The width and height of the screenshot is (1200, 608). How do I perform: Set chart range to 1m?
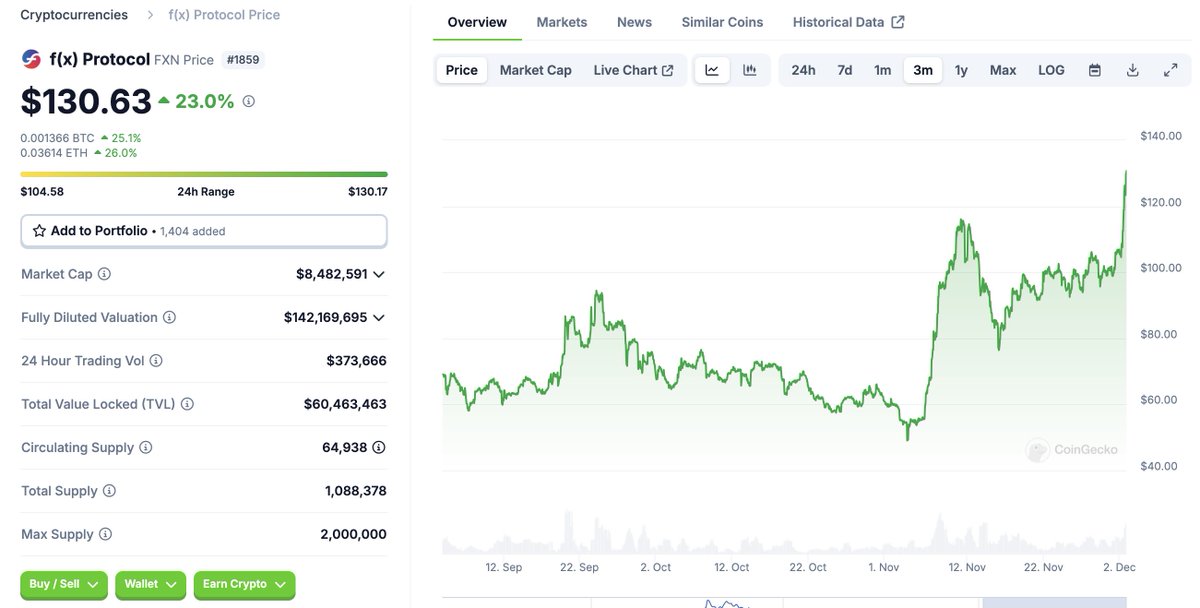[x=883, y=70]
